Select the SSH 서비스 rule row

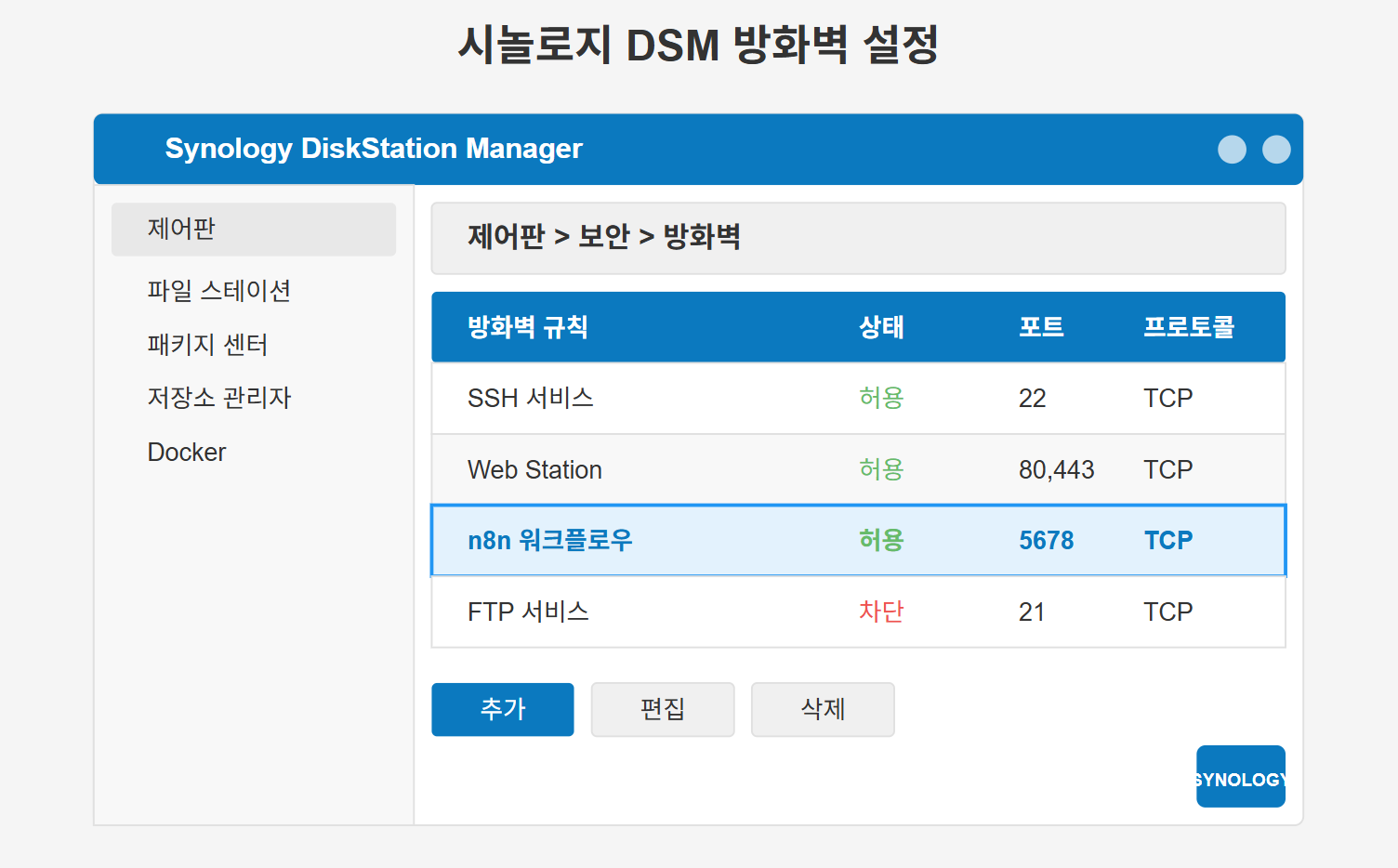tap(858, 398)
